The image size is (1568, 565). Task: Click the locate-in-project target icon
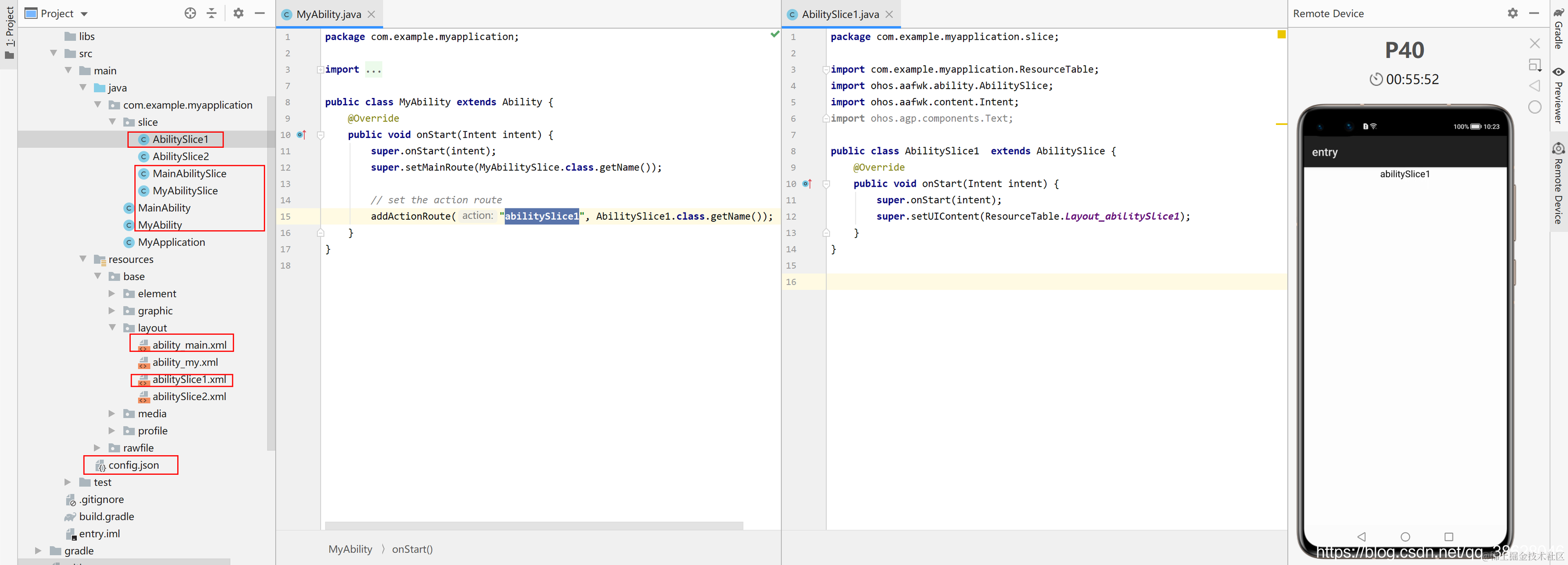point(190,13)
